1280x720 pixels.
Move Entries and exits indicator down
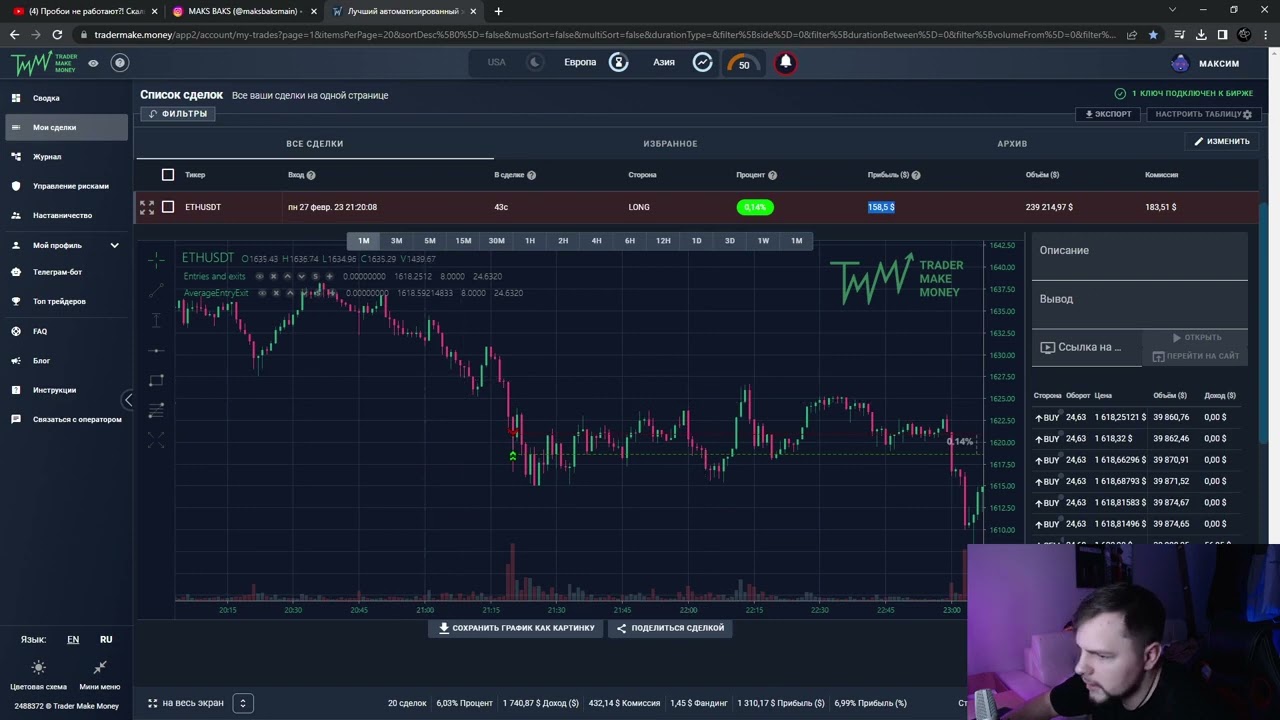(x=301, y=276)
